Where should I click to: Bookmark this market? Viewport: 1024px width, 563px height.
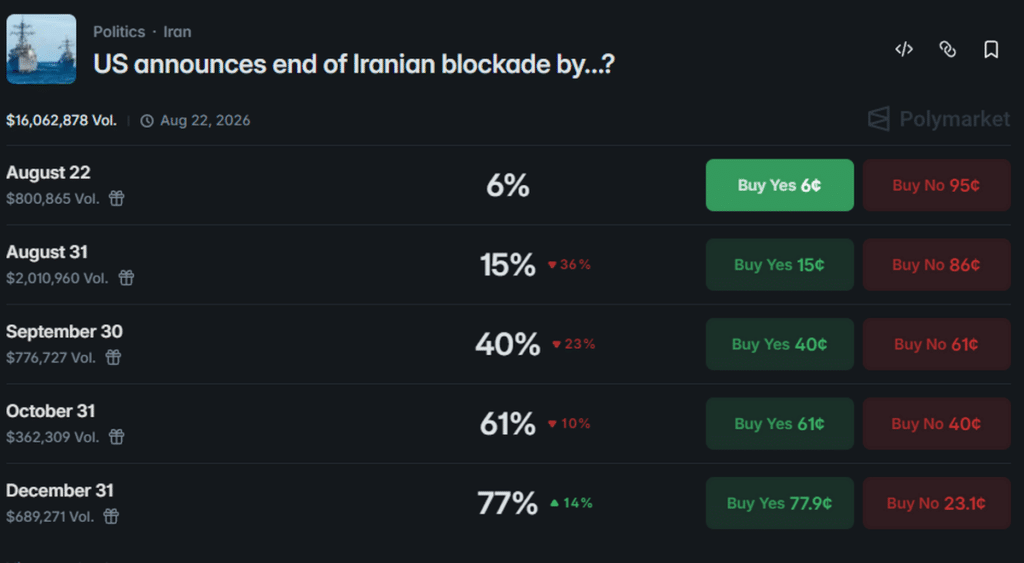pos(991,49)
